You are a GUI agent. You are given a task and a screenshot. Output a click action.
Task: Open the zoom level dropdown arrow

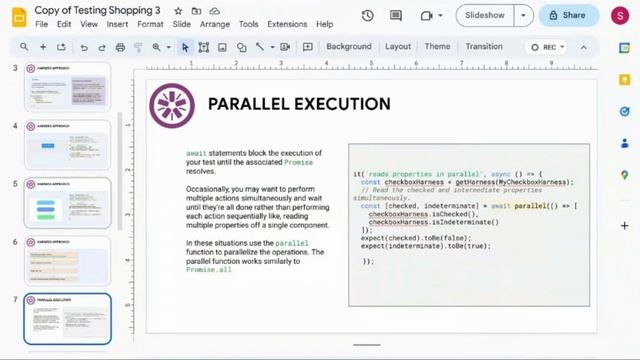(x=168, y=47)
